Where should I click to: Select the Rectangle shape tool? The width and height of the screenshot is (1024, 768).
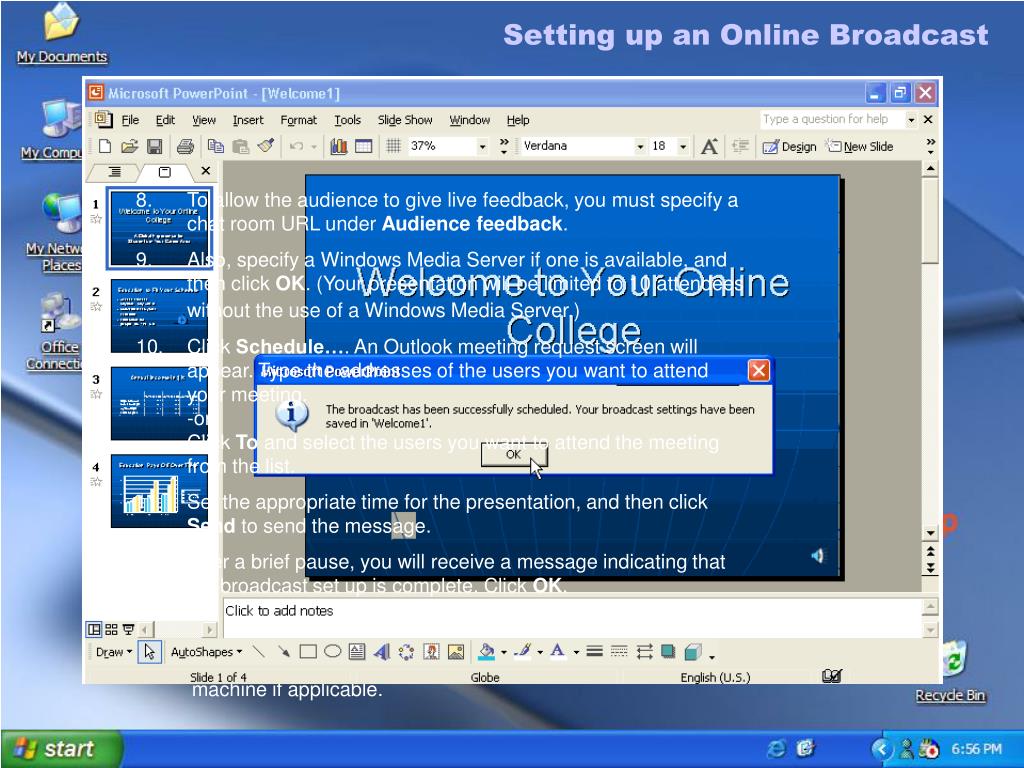[308, 651]
